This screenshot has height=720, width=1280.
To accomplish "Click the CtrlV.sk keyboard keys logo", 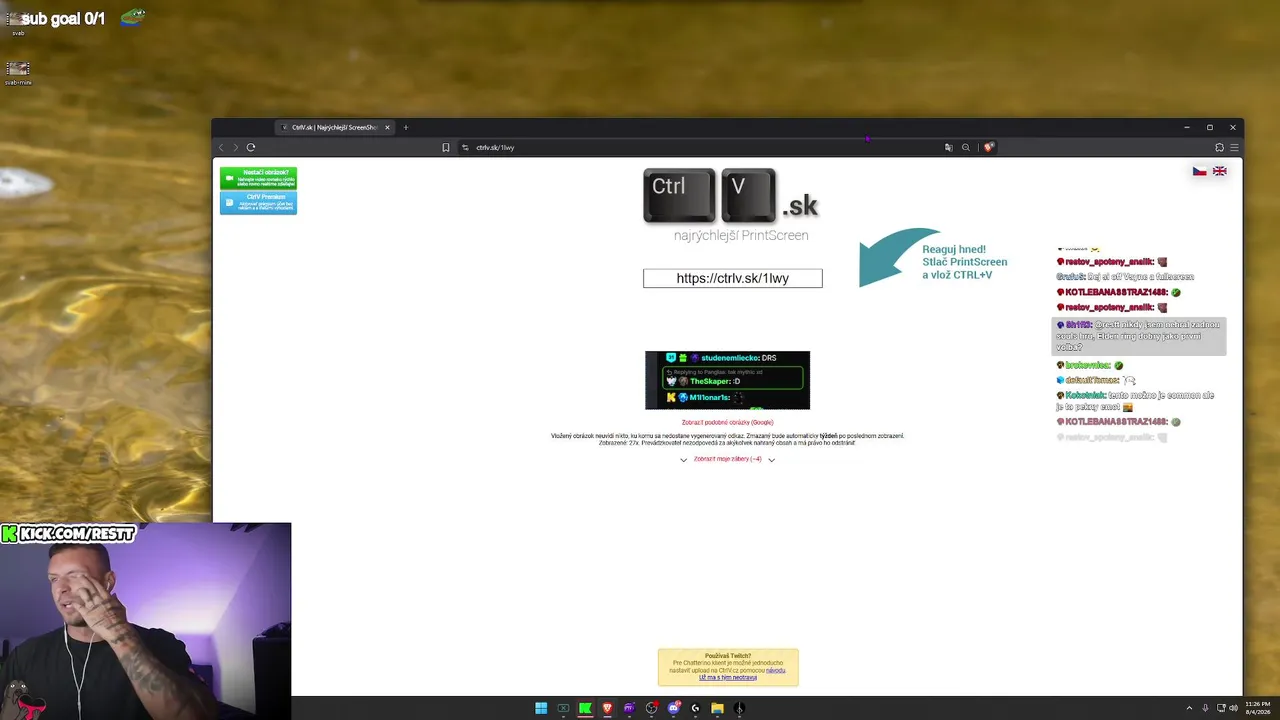I will 731,195.
